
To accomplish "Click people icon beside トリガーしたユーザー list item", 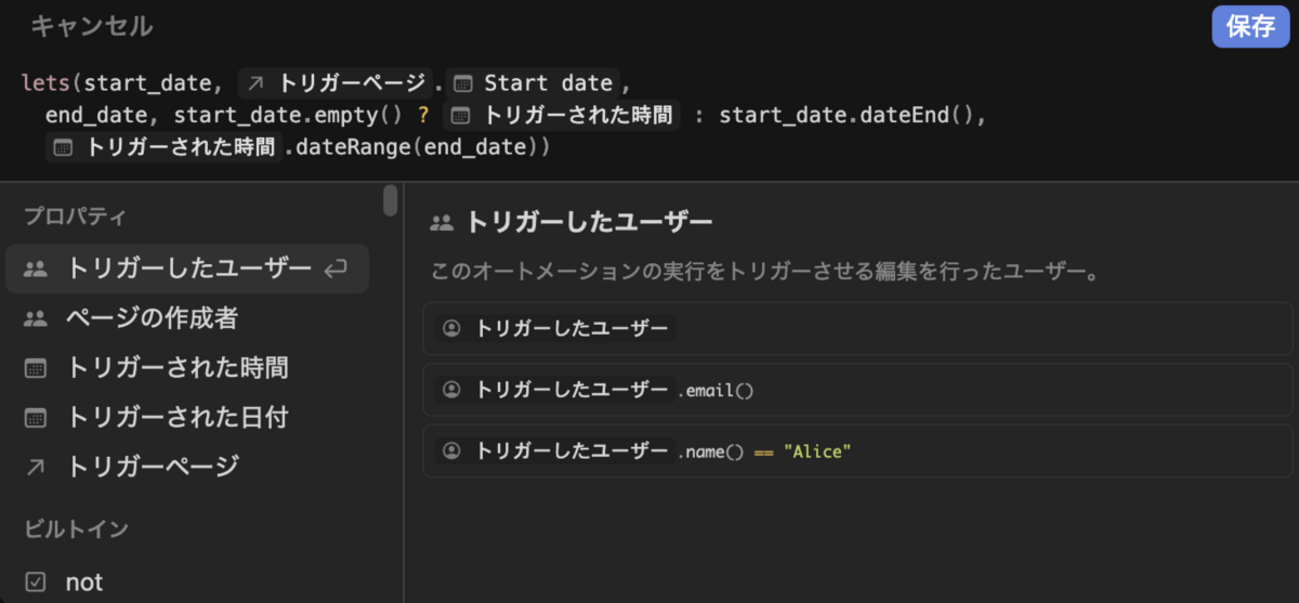I will click(x=35, y=268).
